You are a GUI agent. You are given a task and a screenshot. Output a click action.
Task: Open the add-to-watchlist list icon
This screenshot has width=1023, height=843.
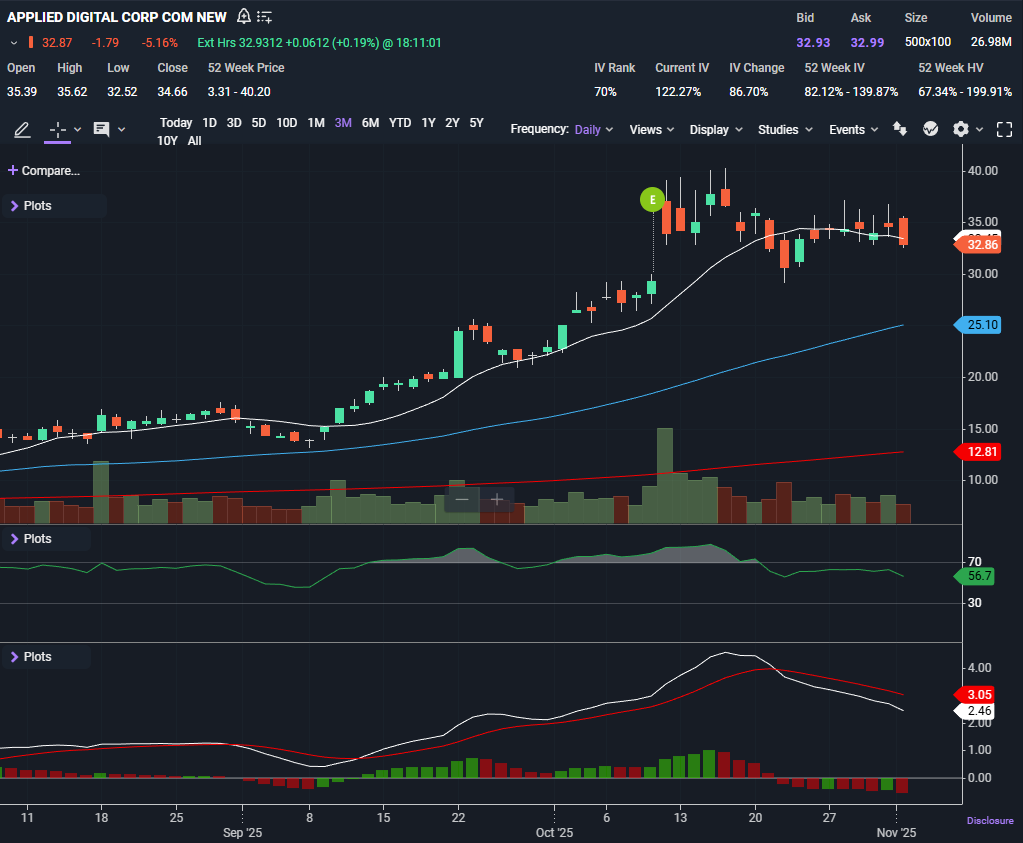click(264, 17)
